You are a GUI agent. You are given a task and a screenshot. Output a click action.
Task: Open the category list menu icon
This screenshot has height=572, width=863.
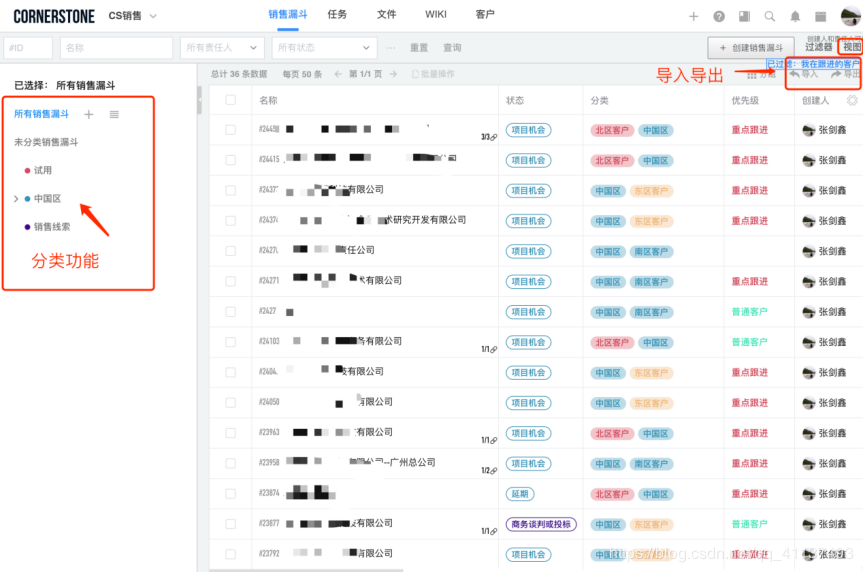point(114,115)
